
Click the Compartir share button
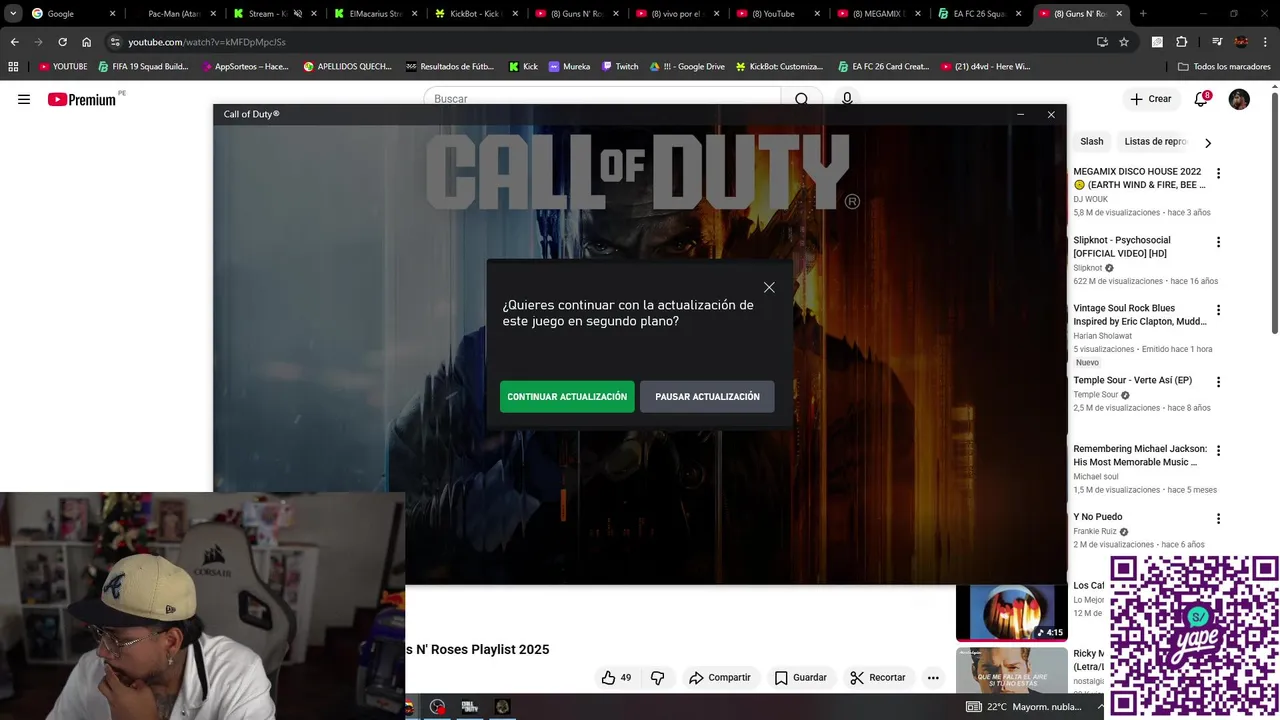[720, 677]
